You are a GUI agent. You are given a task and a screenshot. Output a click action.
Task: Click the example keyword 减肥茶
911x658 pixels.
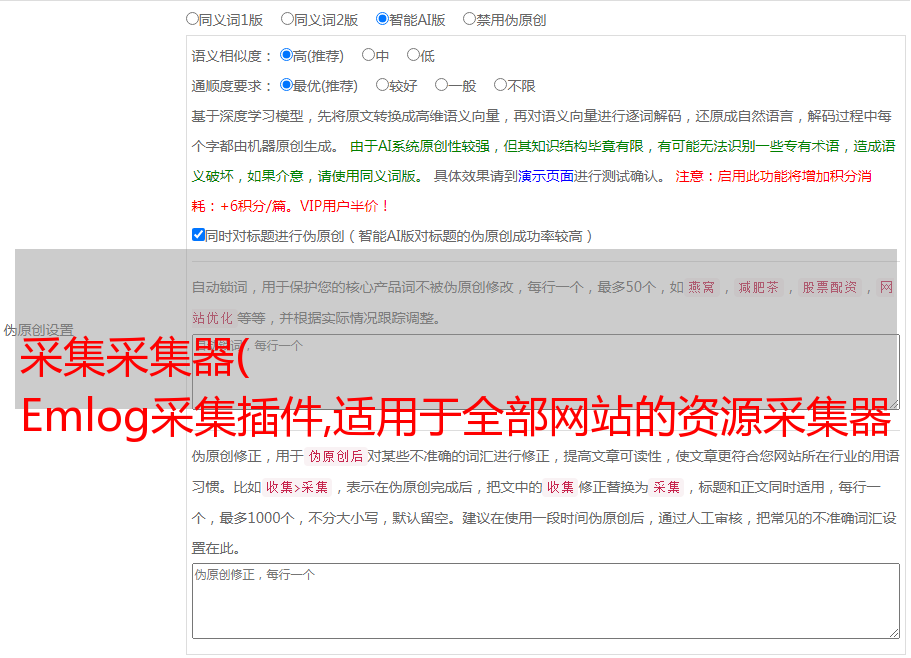click(x=758, y=287)
